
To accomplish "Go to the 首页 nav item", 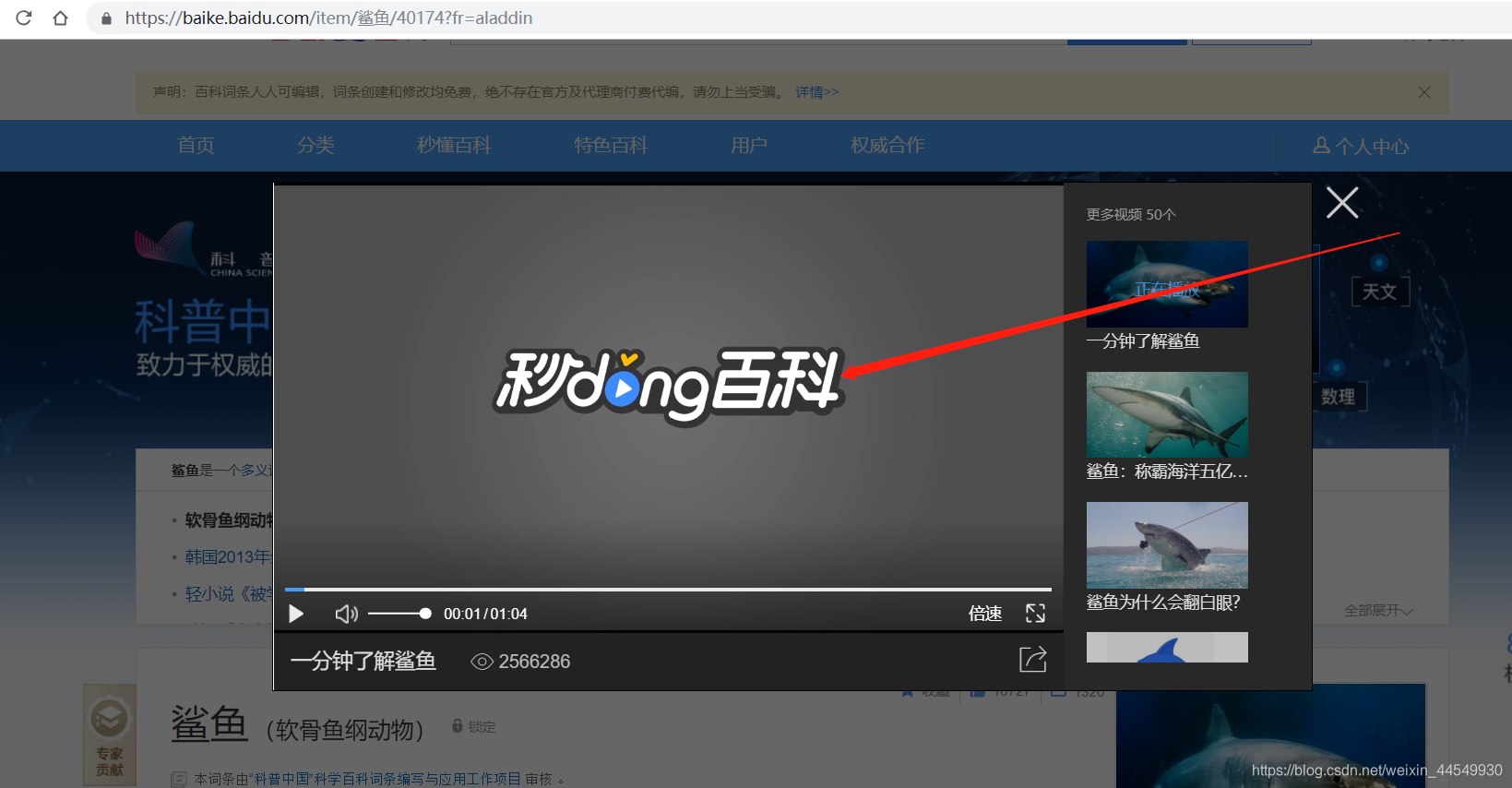I will click(x=196, y=145).
